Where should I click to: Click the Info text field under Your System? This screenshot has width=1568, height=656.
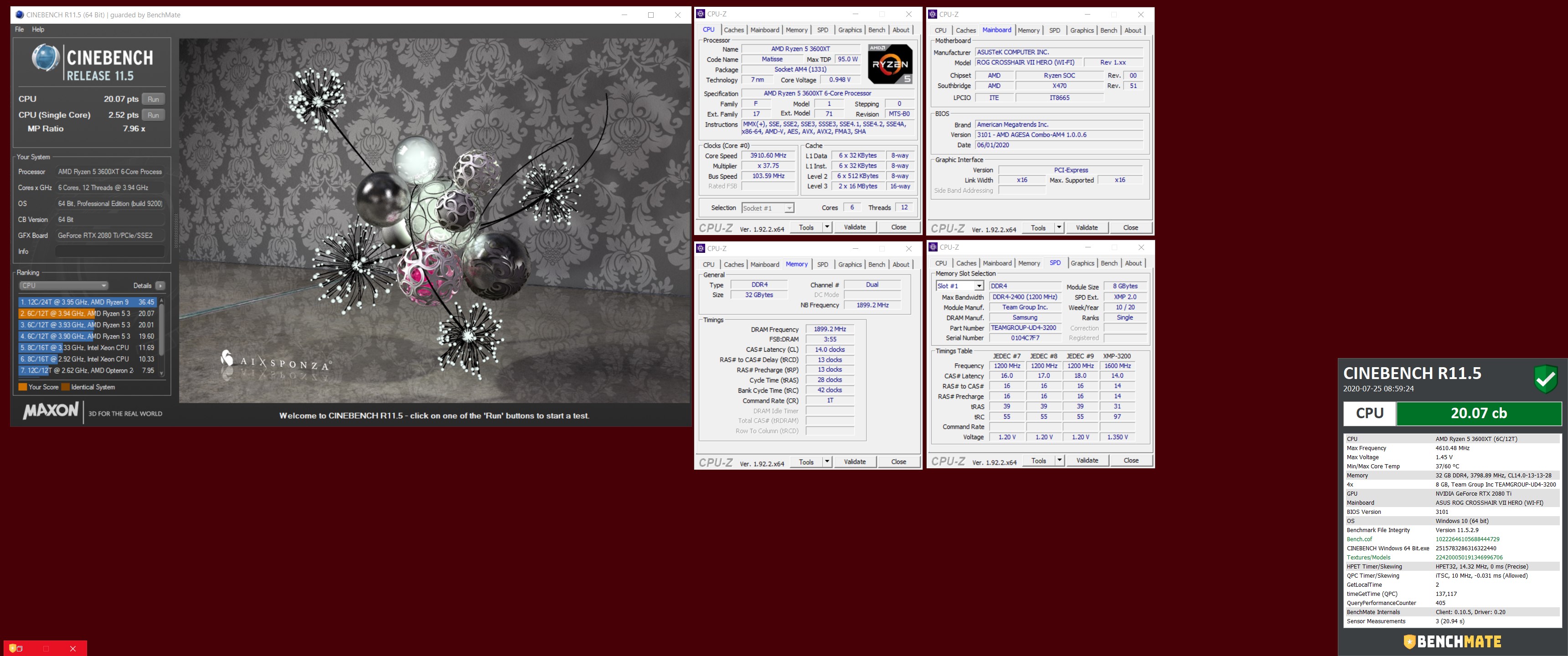click(x=109, y=251)
